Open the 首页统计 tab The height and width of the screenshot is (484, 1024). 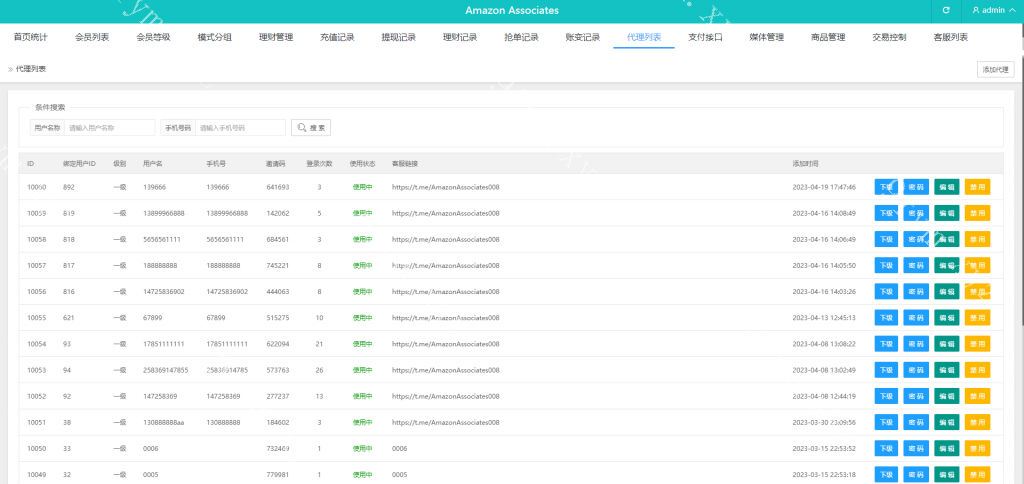coord(31,37)
